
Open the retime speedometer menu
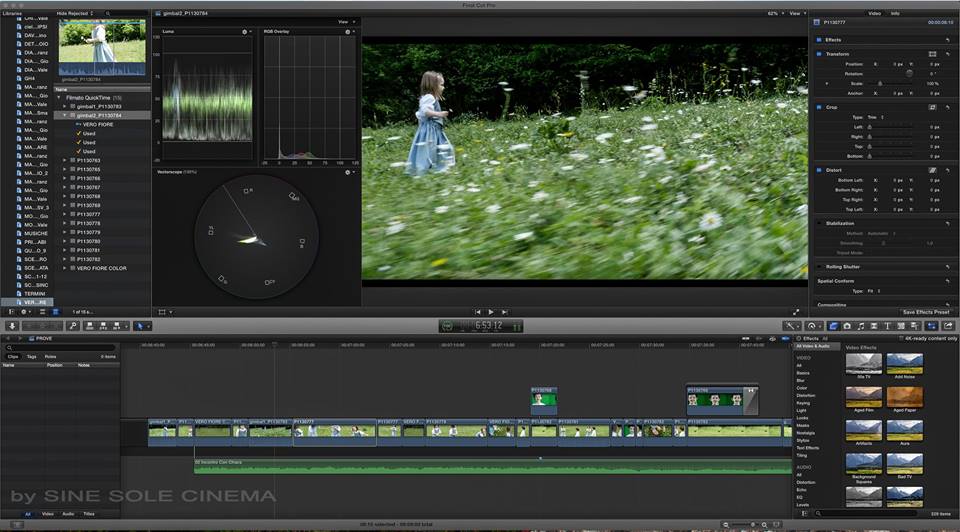click(813, 326)
